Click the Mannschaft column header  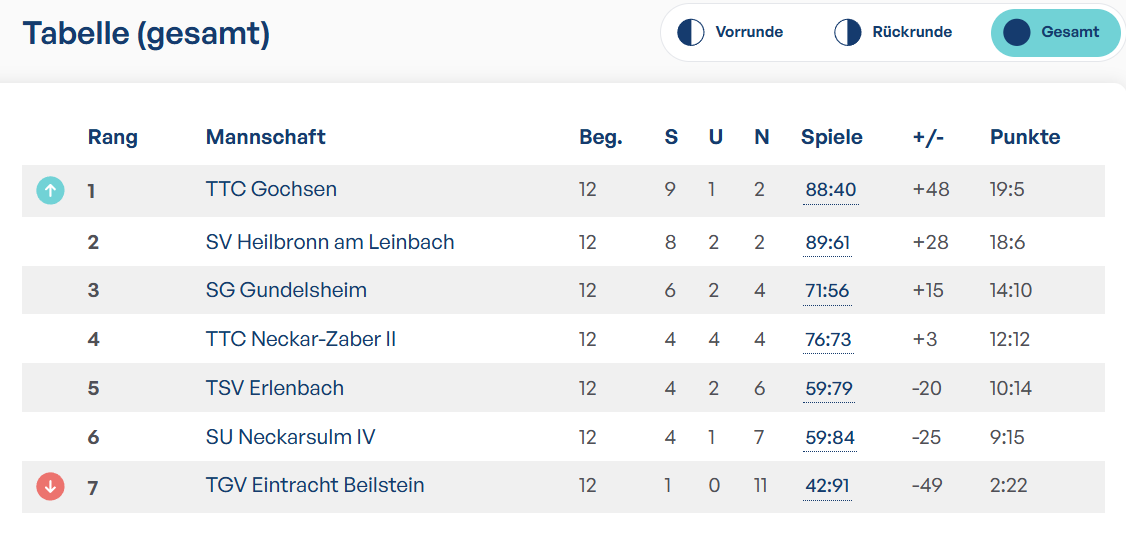(x=266, y=137)
